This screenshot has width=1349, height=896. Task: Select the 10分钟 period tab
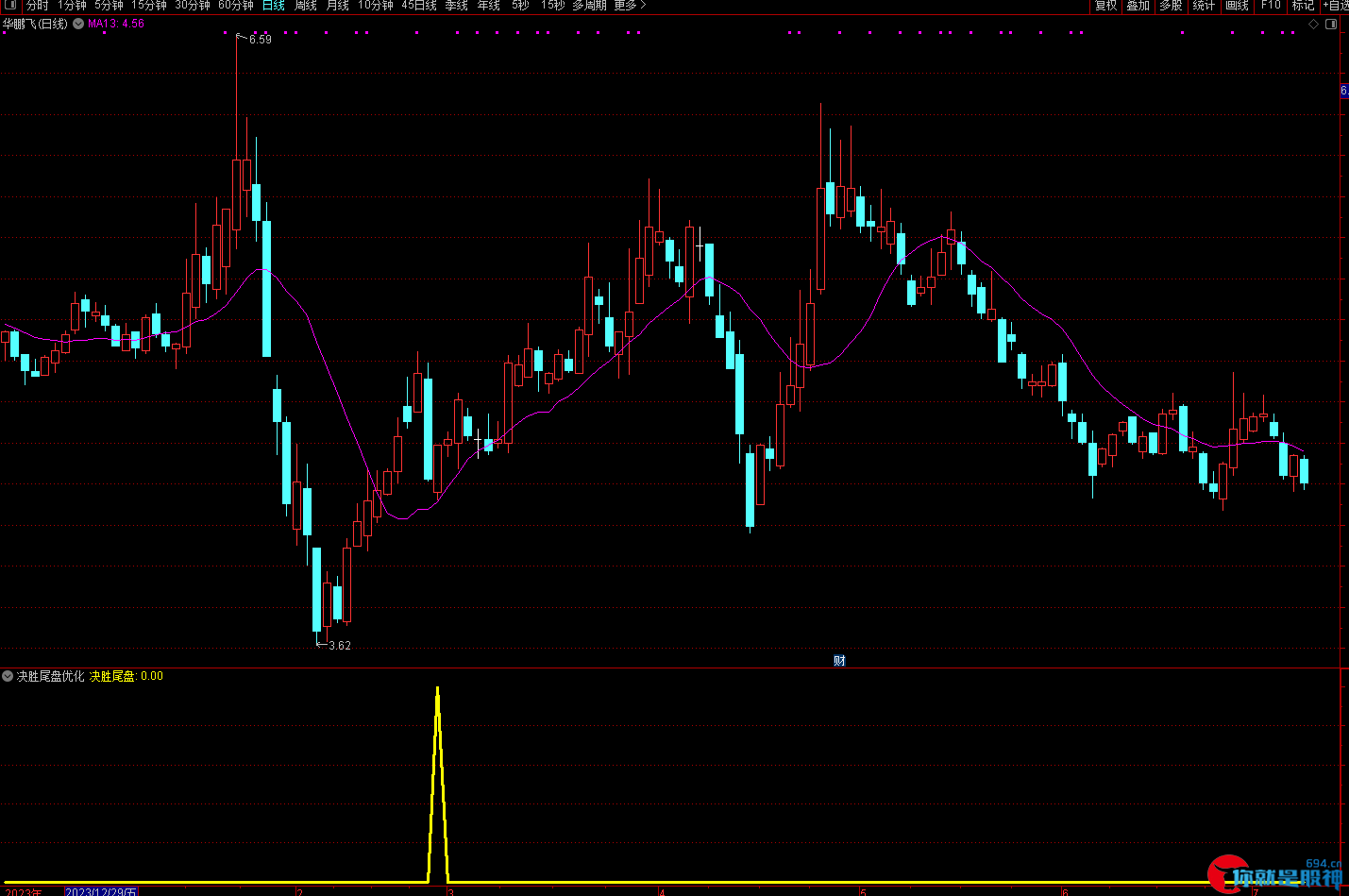click(376, 5)
